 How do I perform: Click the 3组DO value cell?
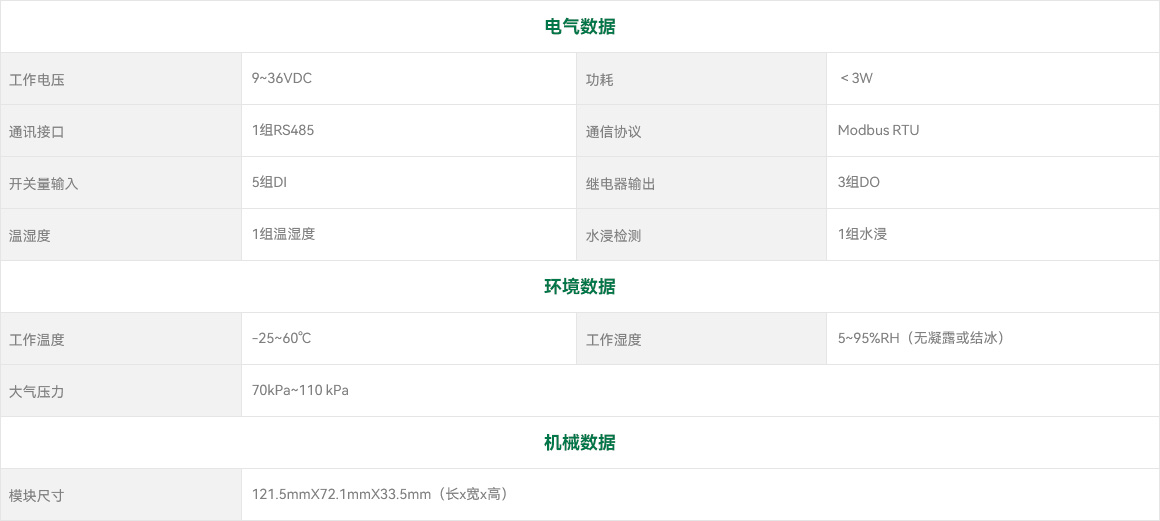coord(859,183)
